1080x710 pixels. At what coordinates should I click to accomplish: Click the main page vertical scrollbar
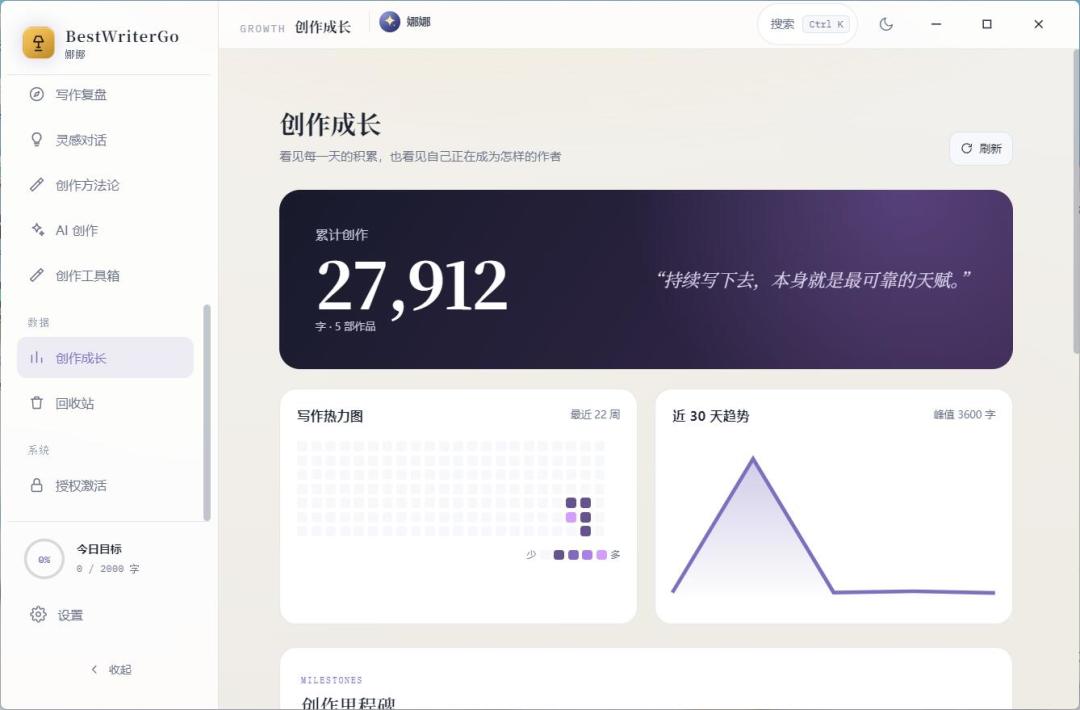(1077, 203)
